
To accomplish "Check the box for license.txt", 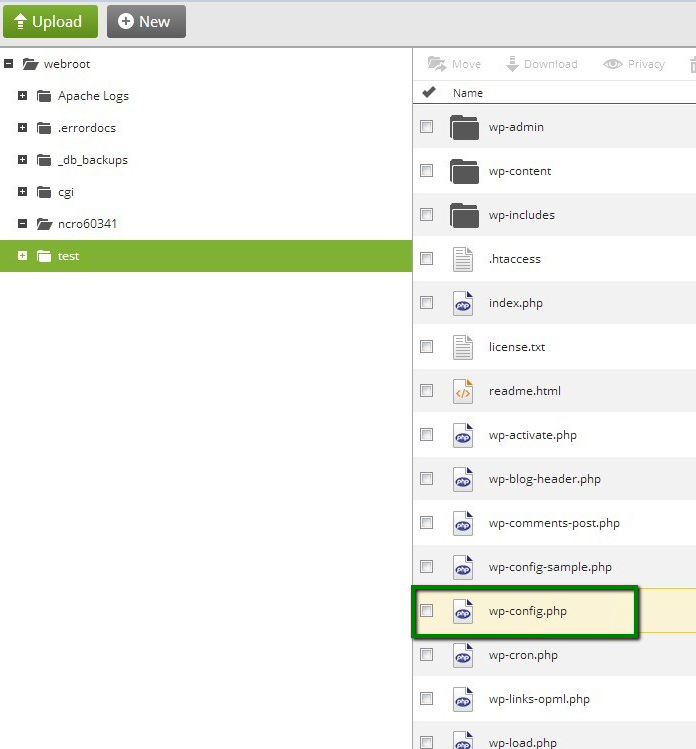I will click(x=427, y=346).
